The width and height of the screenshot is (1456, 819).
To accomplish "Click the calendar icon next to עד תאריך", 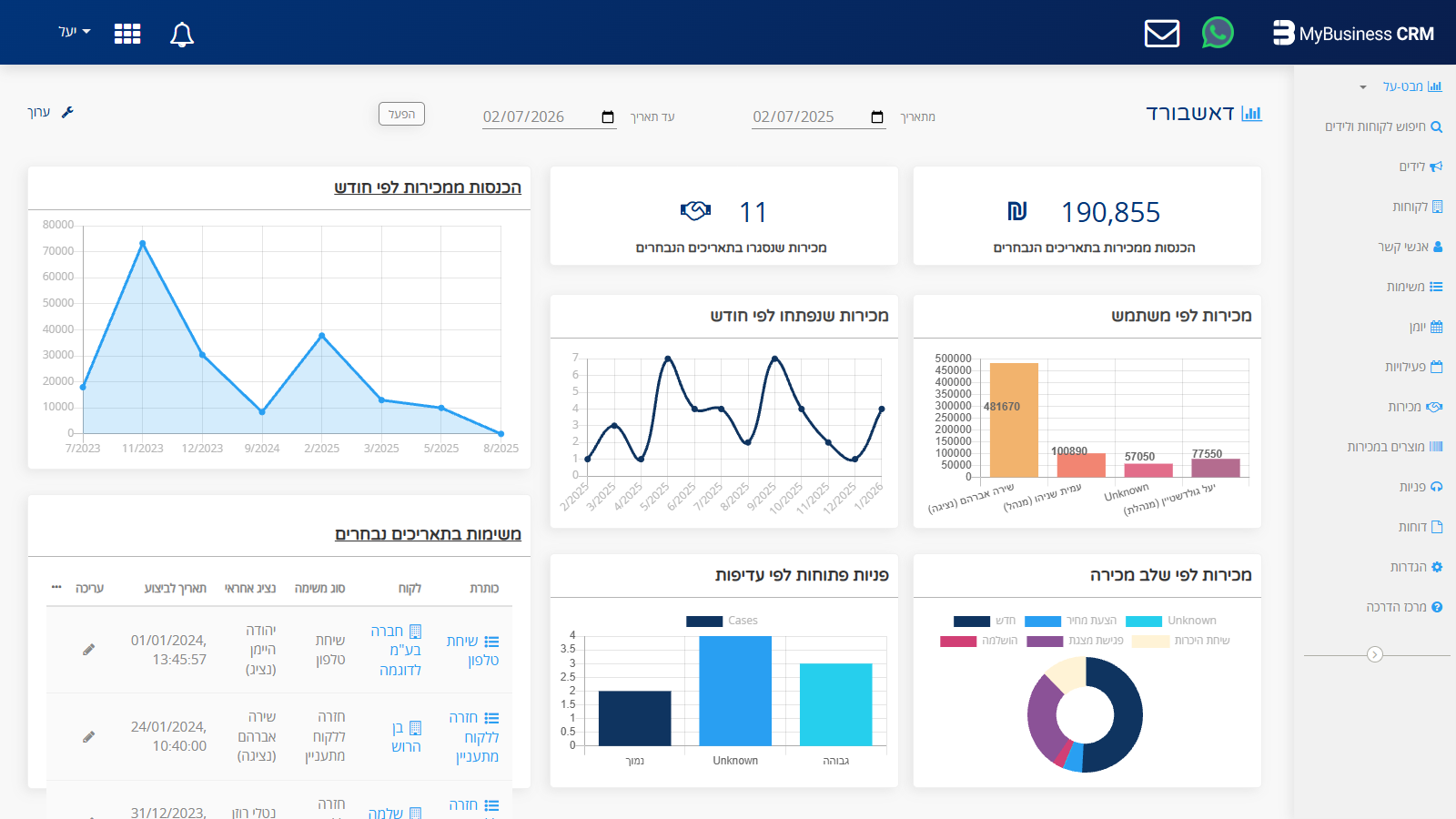I will [608, 116].
